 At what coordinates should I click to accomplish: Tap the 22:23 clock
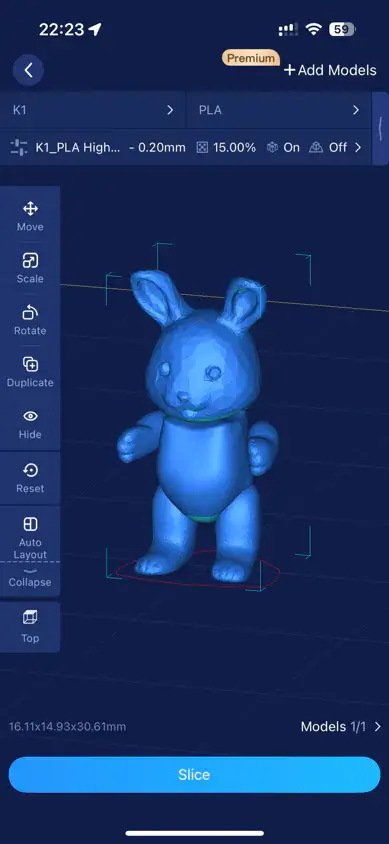click(x=61, y=30)
